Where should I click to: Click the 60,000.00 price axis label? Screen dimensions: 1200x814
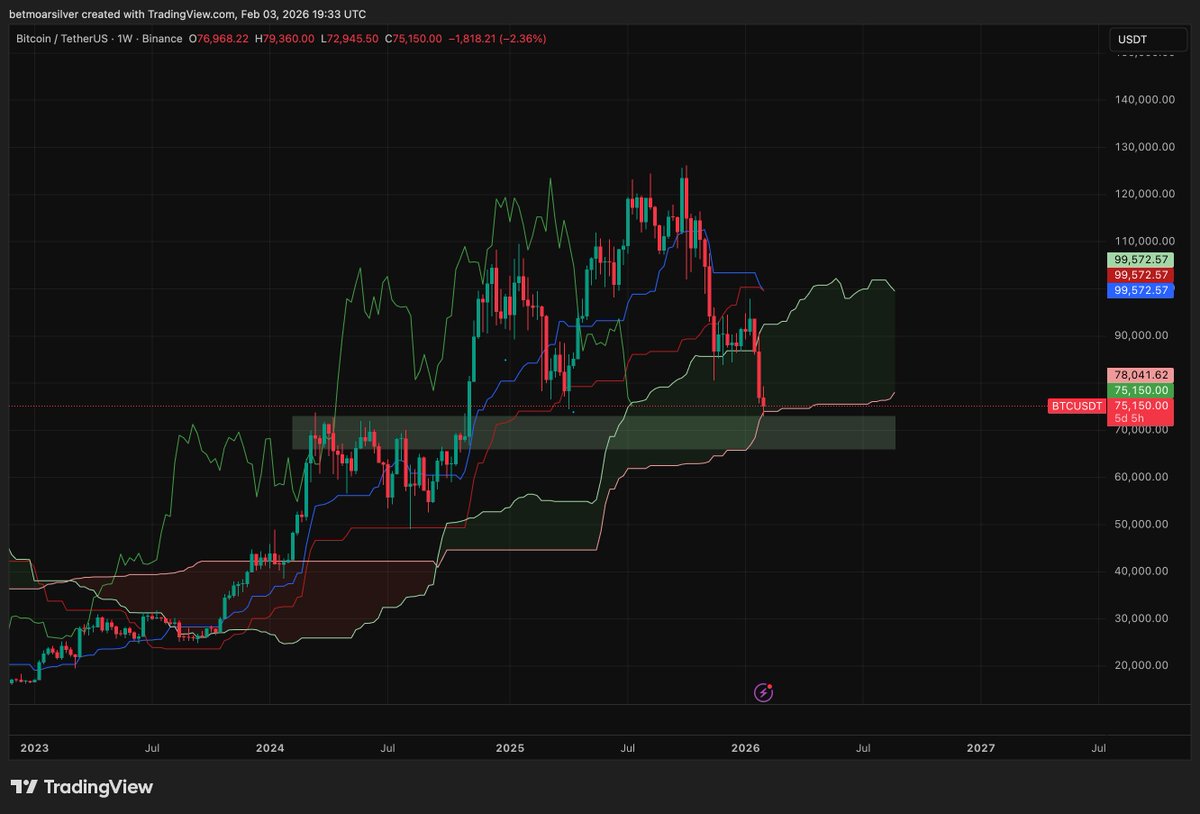tap(1141, 477)
